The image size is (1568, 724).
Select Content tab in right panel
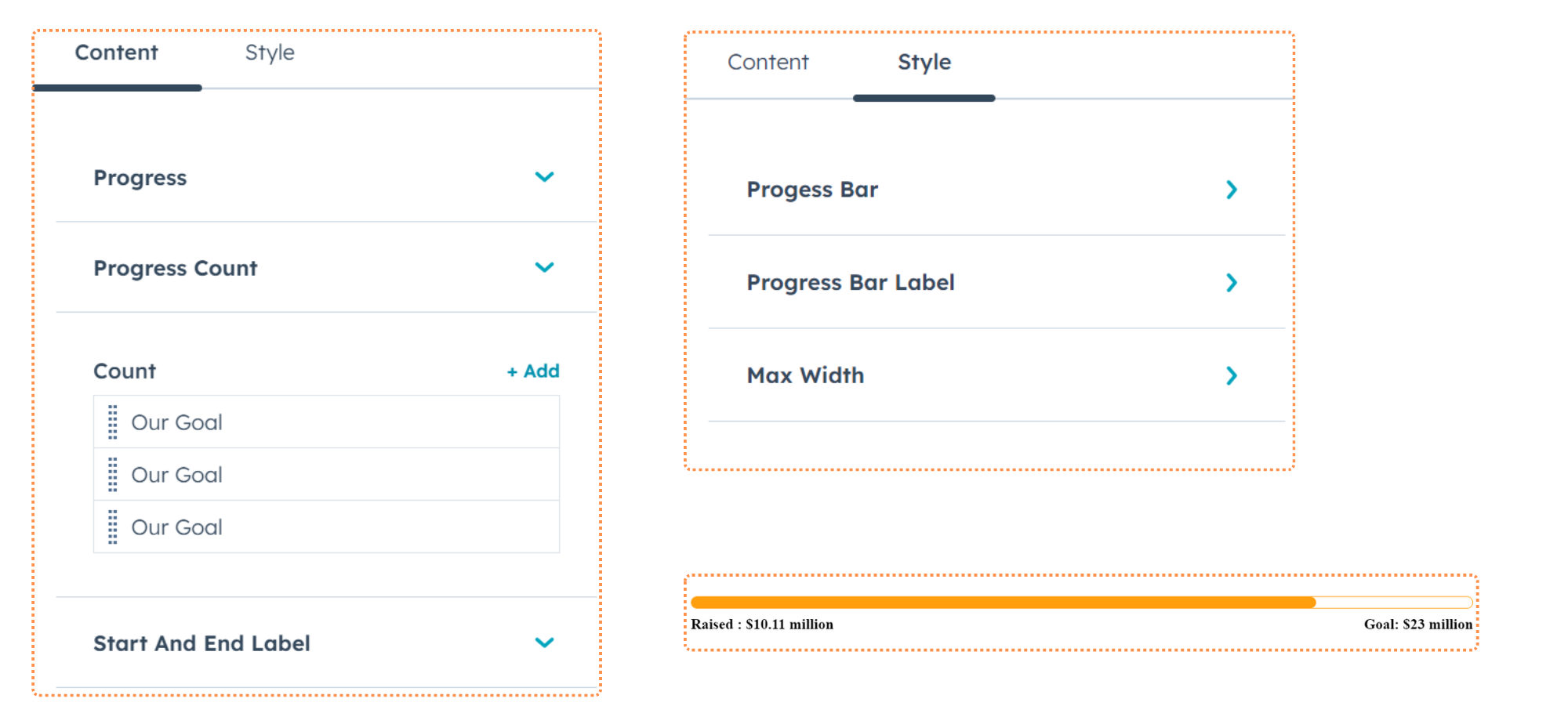(x=768, y=62)
